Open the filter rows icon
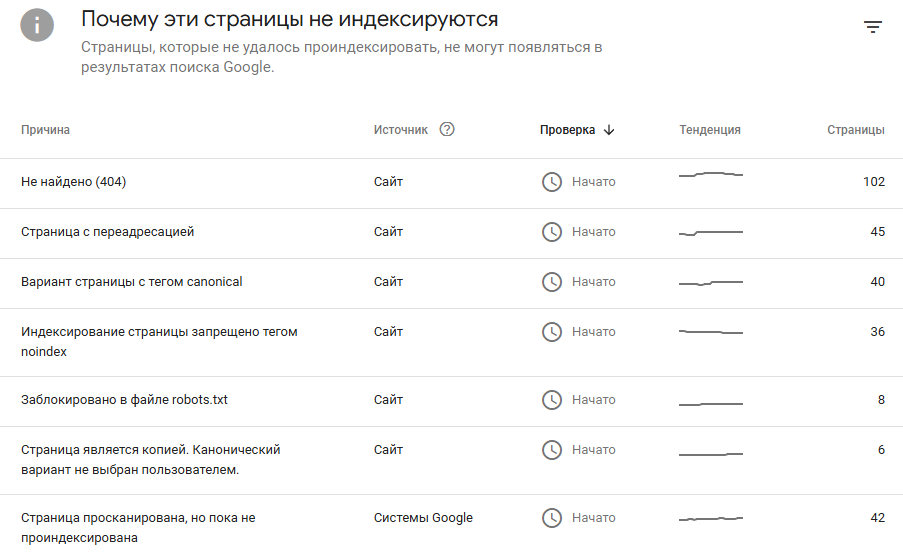The width and height of the screenshot is (903, 559). tap(873, 26)
